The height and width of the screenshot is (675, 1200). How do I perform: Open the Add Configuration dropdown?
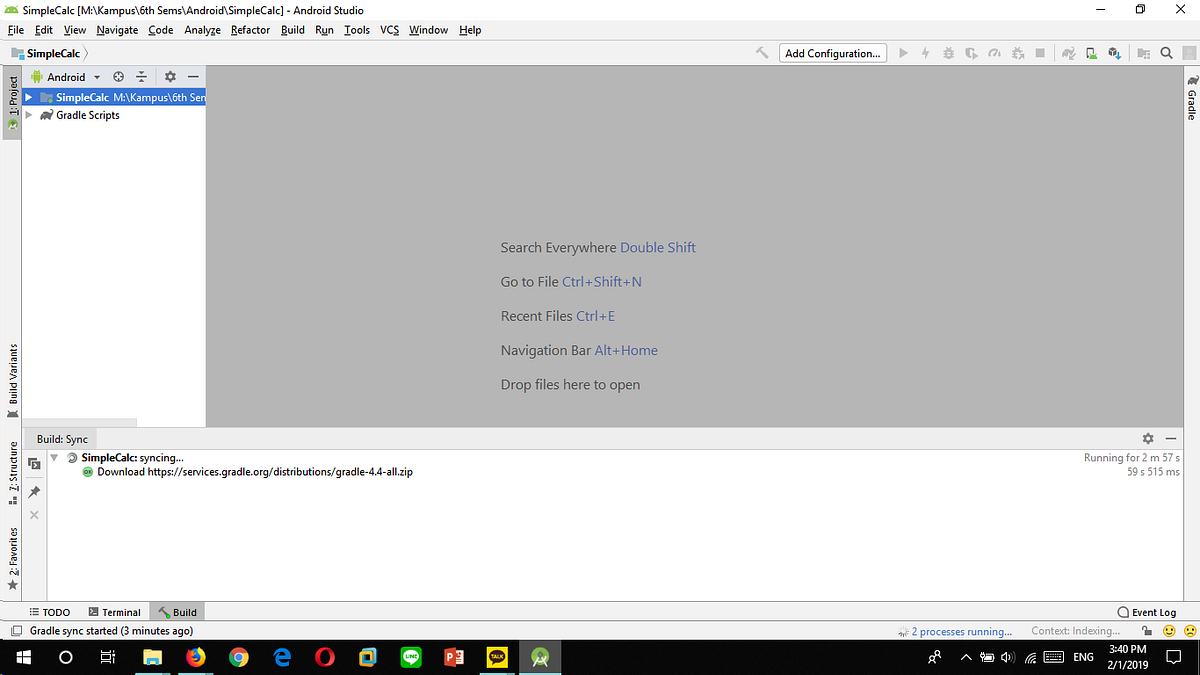click(x=832, y=52)
